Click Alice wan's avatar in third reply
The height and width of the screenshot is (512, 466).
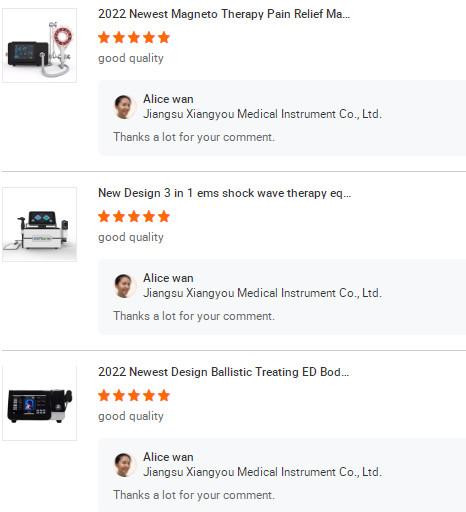click(124, 465)
